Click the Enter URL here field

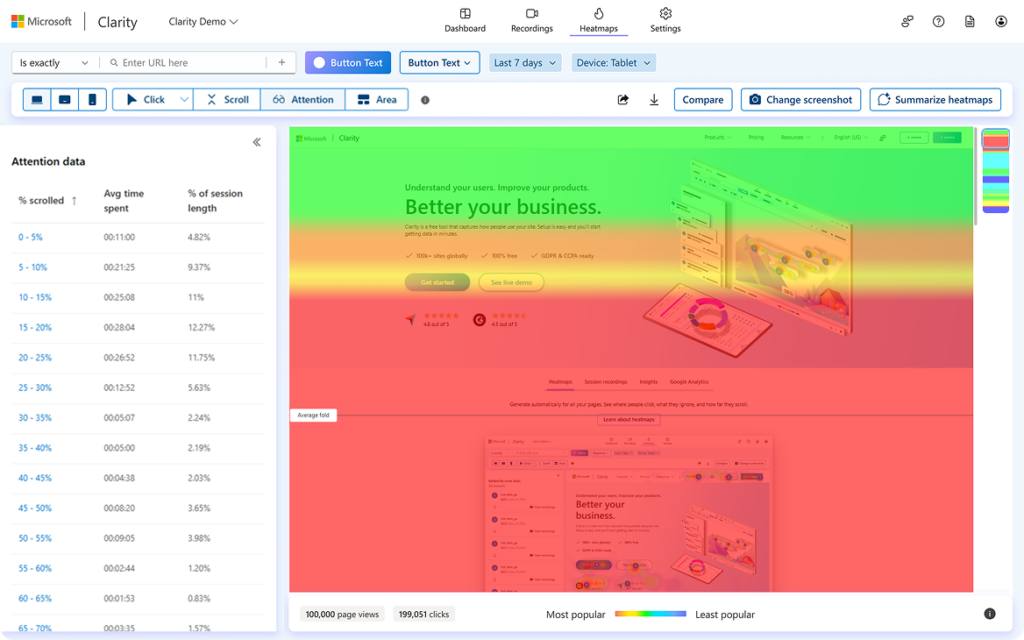190,63
